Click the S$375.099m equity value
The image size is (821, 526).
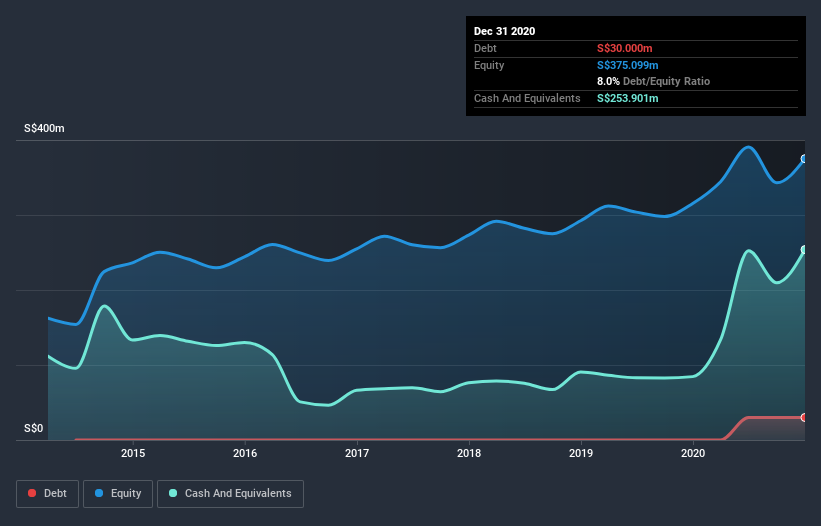pyautogui.click(x=628, y=65)
